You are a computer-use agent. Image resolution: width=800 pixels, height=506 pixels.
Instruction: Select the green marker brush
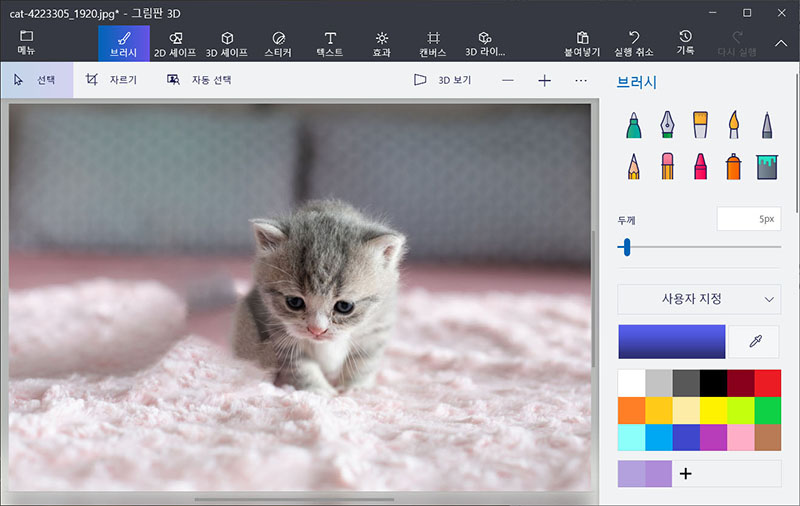click(634, 125)
